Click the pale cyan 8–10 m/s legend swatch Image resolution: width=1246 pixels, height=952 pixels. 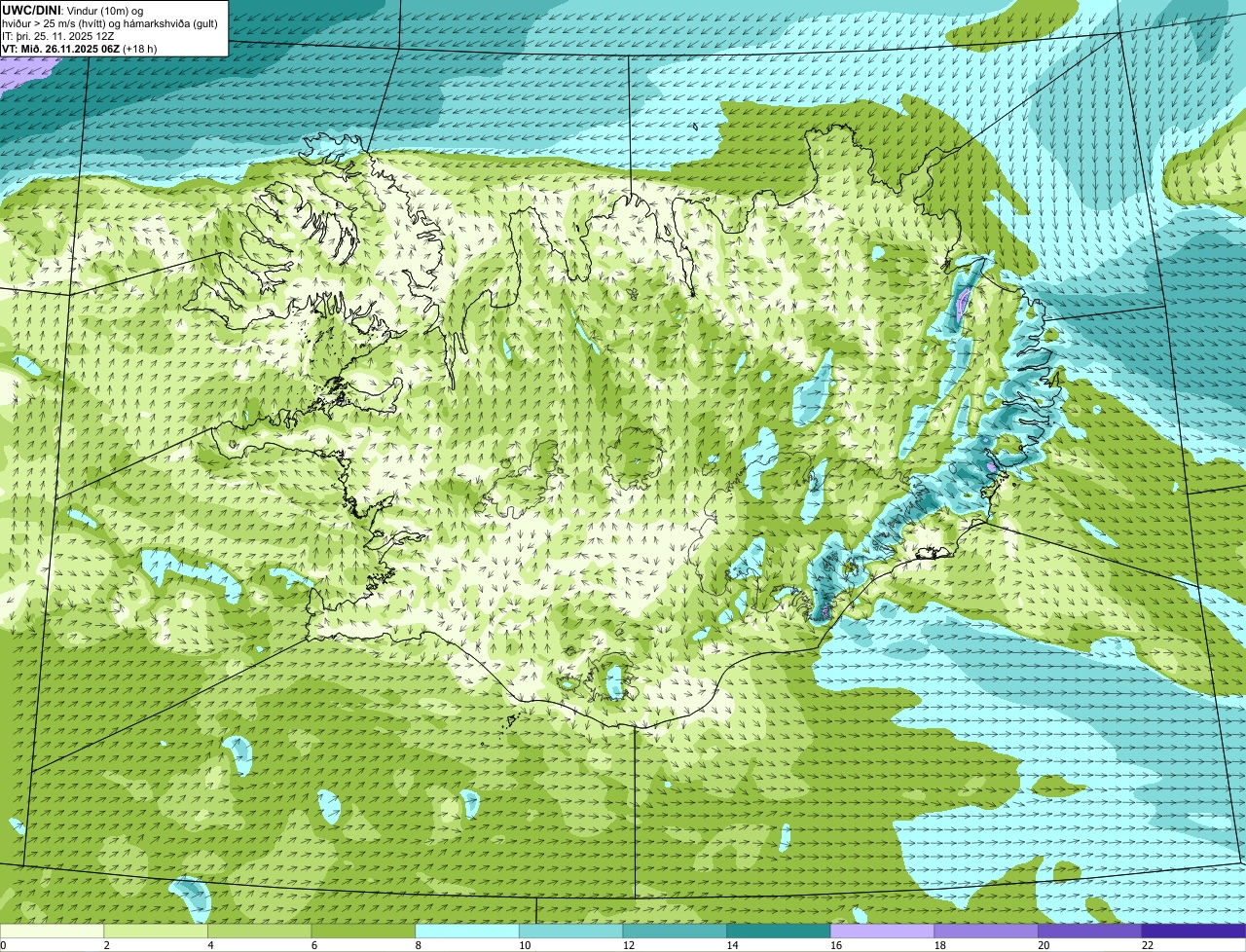(x=467, y=931)
